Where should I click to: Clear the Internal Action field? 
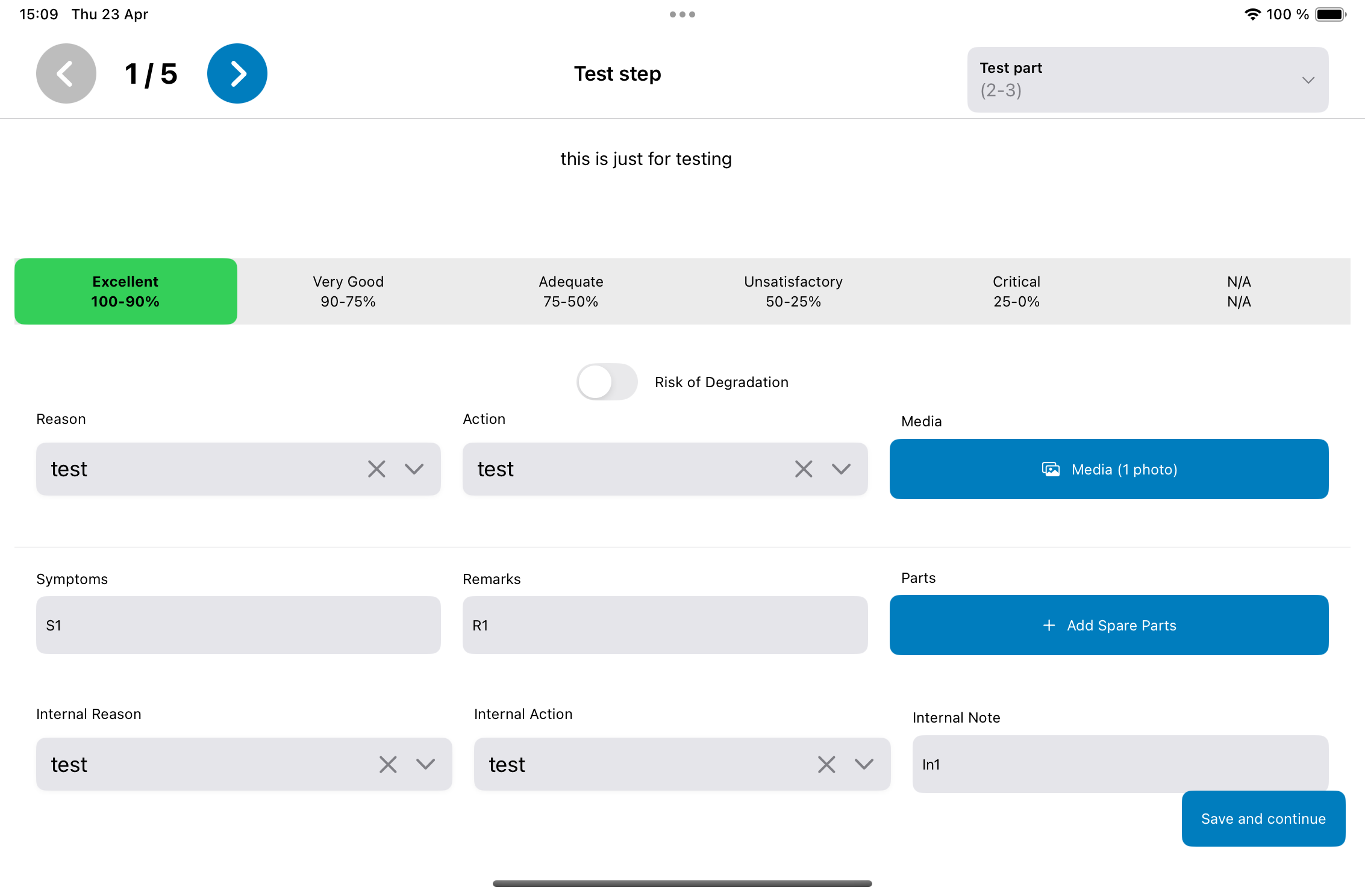pos(826,764)
